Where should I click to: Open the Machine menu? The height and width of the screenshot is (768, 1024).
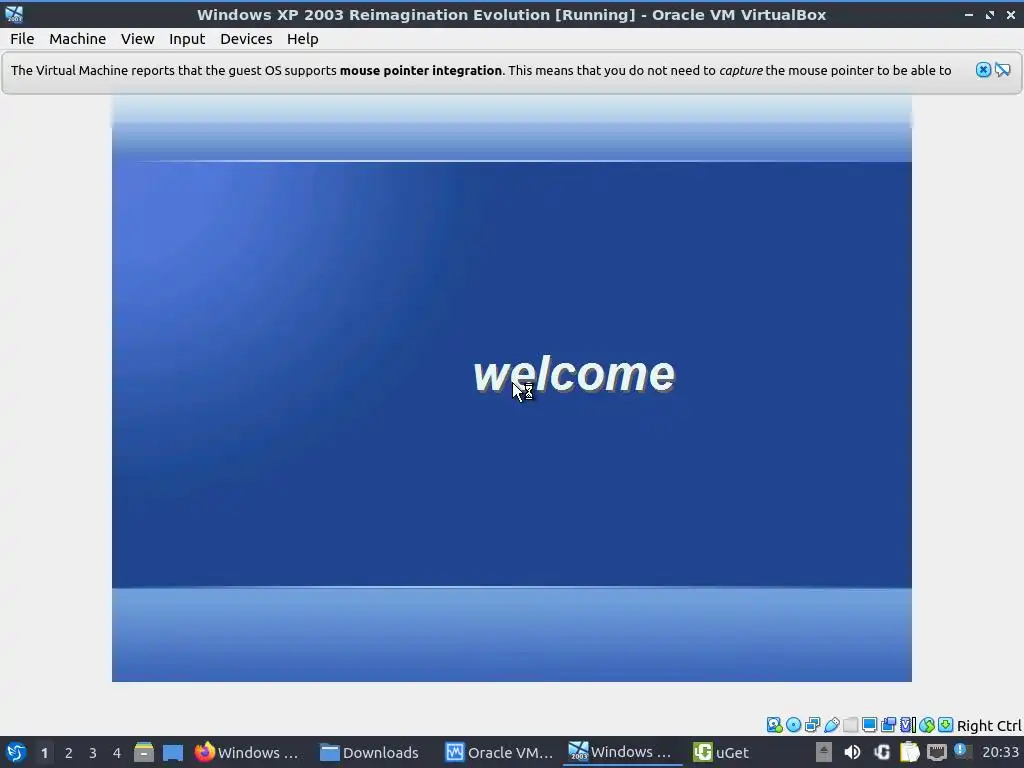click(x=77, y=39)
